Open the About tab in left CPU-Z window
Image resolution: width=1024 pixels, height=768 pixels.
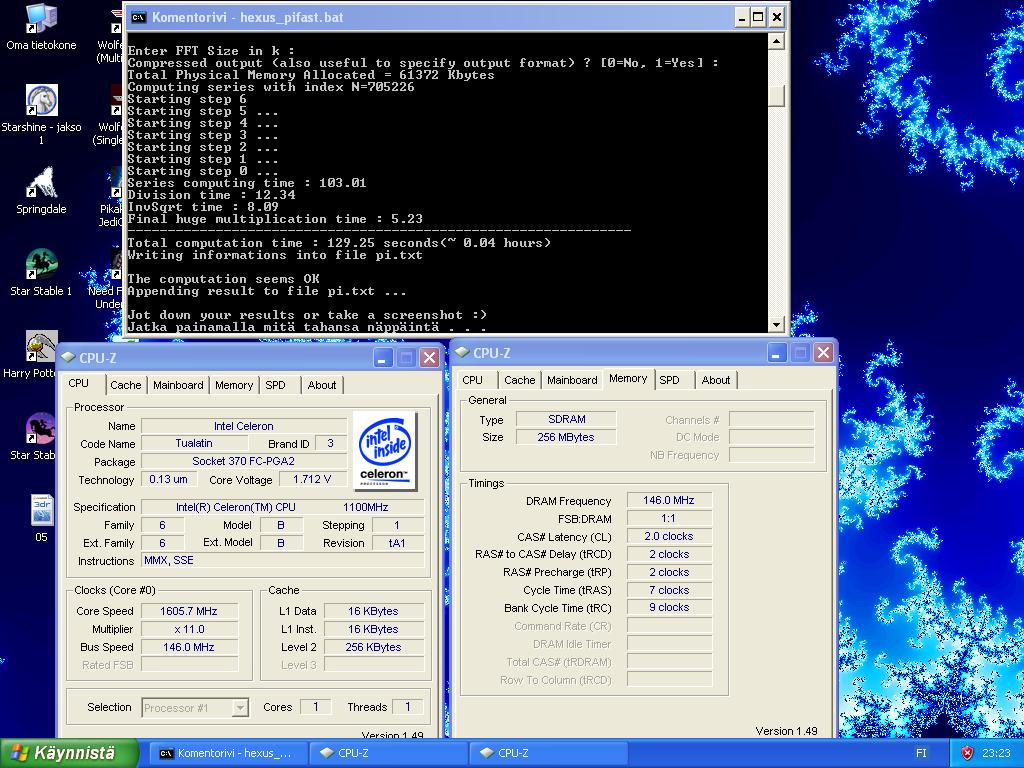coord(322,385)
